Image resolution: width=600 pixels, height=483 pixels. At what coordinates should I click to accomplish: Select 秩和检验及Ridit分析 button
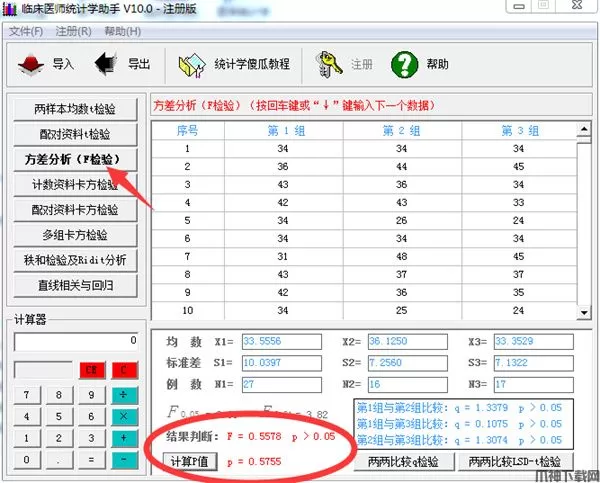pyautogui.click(x=75, y=260)
